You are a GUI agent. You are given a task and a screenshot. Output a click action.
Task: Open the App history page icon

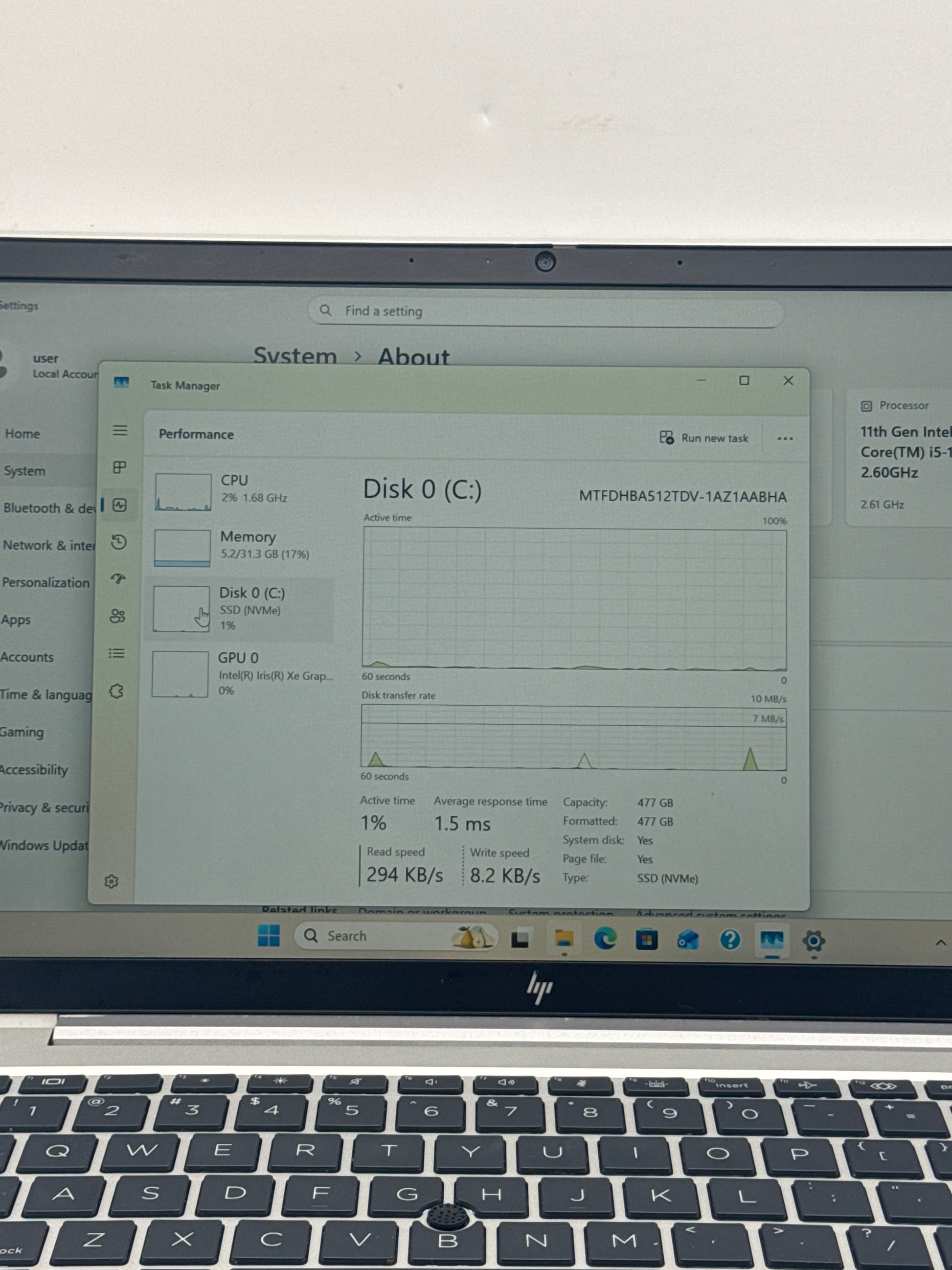coord(119,542)
